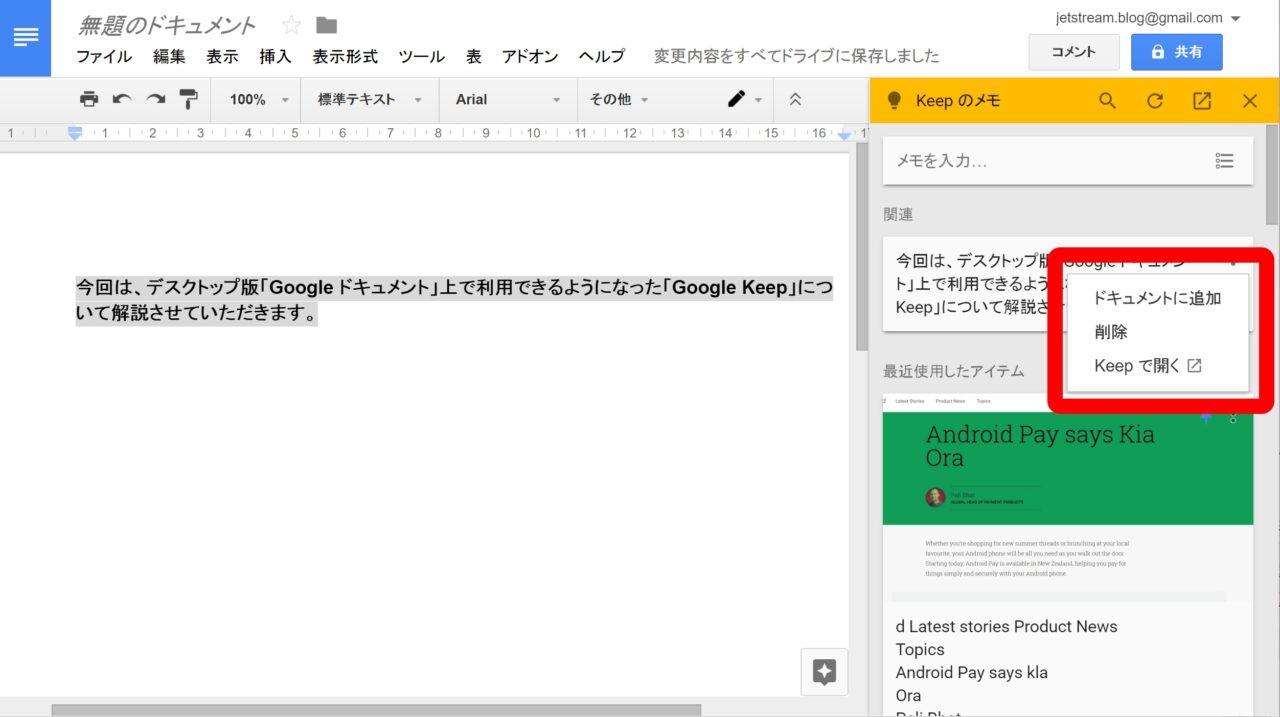Click the blue 共有 share button
Viewport: 1280px width, 717px height.
click(x=1176, y=52)
